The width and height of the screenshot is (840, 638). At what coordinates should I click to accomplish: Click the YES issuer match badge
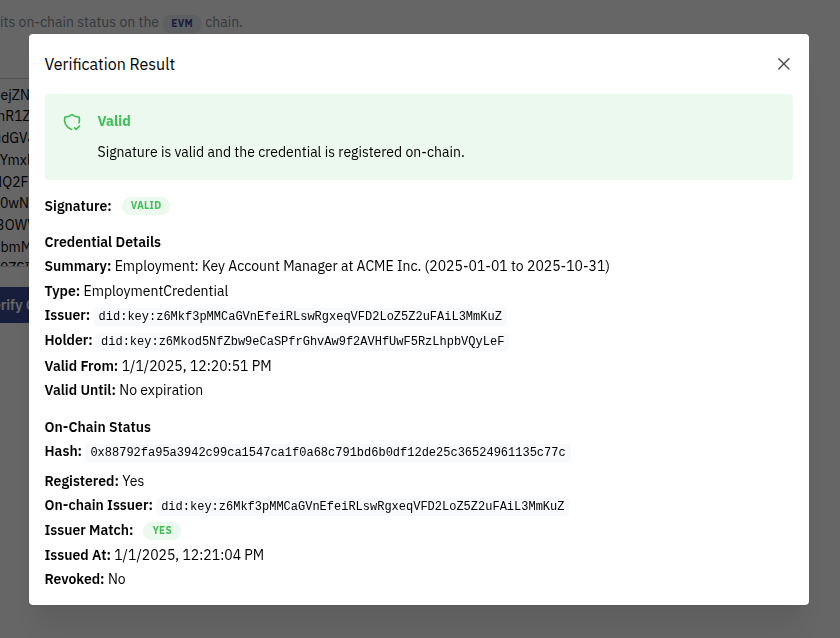click(161, 530)
